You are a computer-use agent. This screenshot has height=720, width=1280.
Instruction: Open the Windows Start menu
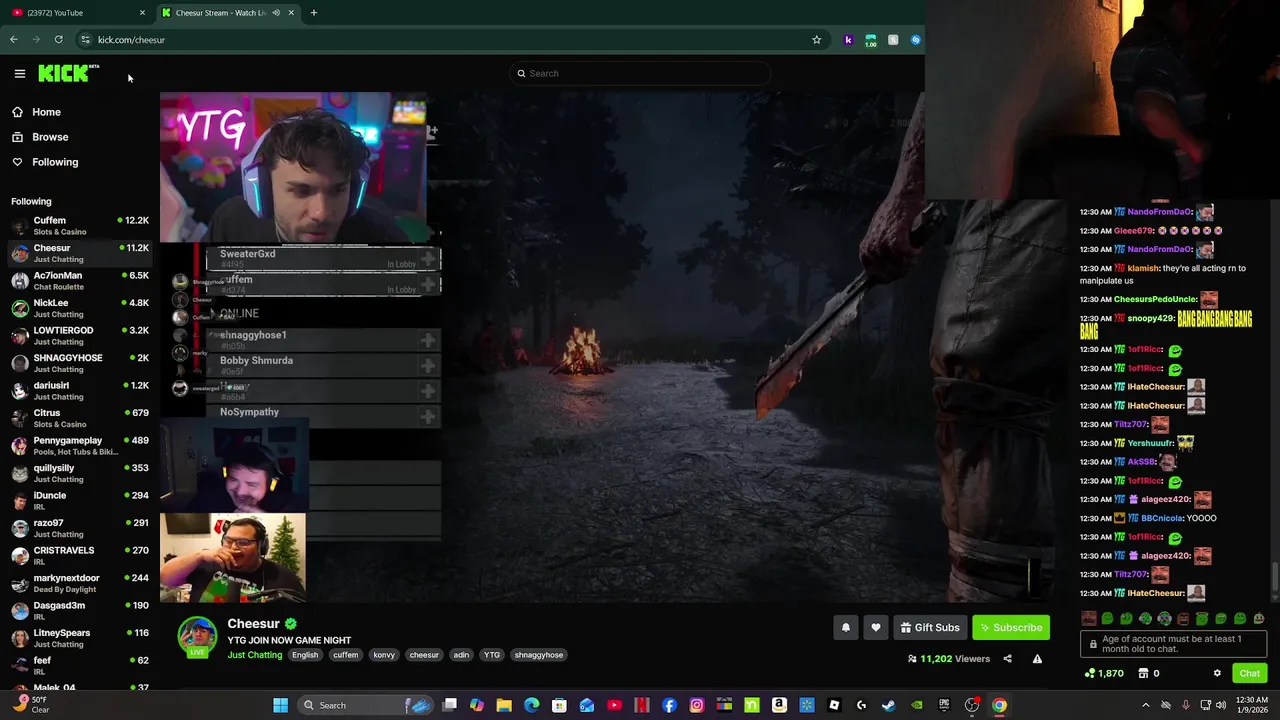tap(281, 705)
